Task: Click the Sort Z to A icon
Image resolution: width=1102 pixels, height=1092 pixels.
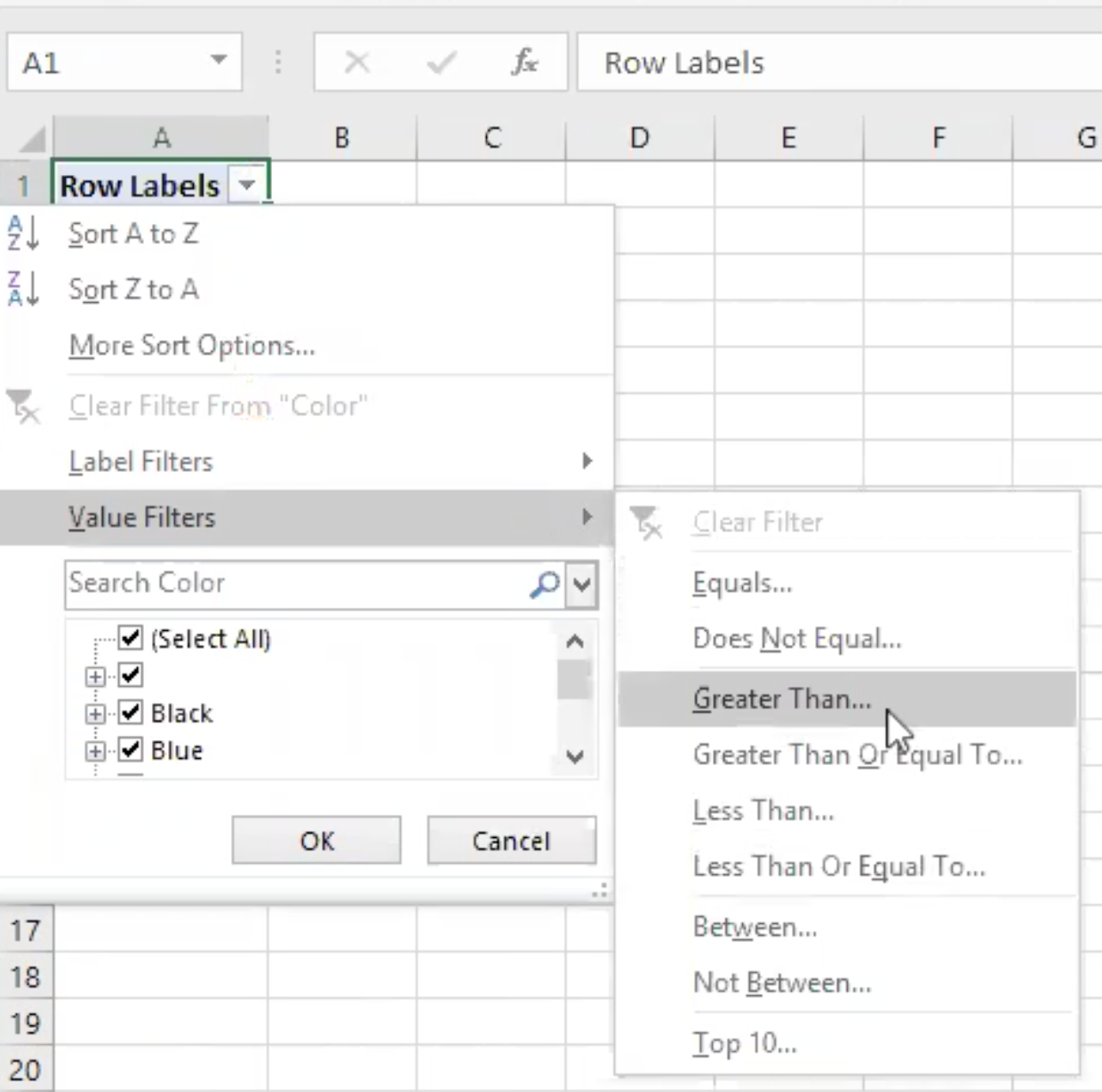Action: [x=23, y=289]
